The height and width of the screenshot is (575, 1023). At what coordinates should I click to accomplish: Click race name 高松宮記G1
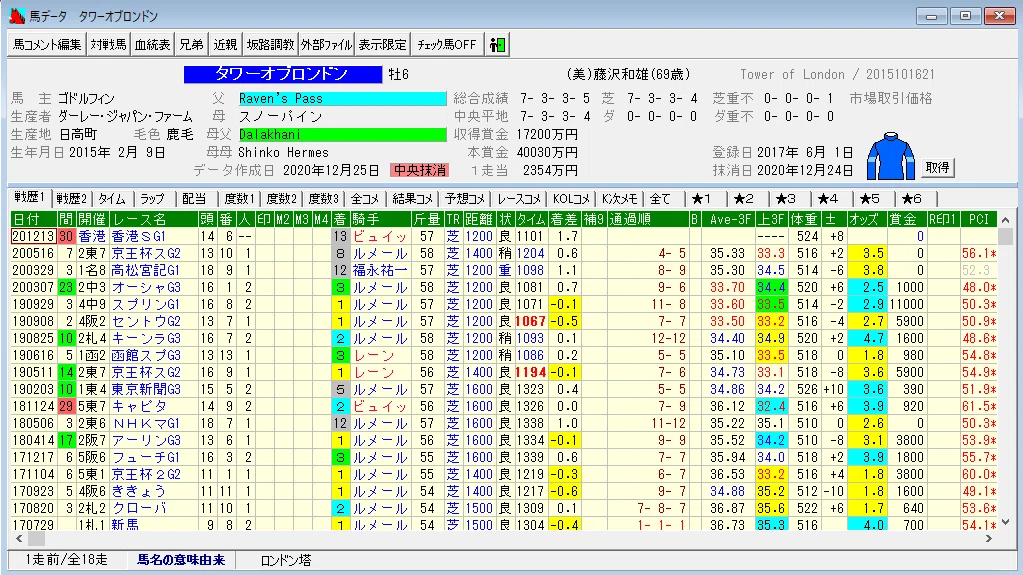(x=145, y=270)
